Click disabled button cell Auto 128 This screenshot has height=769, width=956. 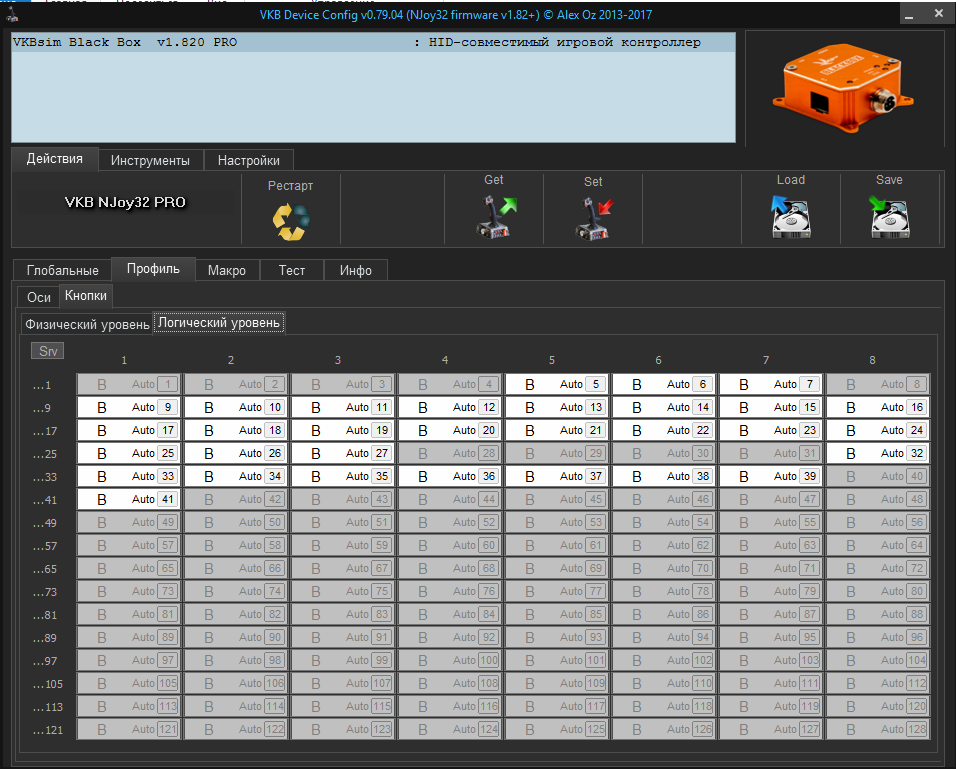tap(878, 729)
